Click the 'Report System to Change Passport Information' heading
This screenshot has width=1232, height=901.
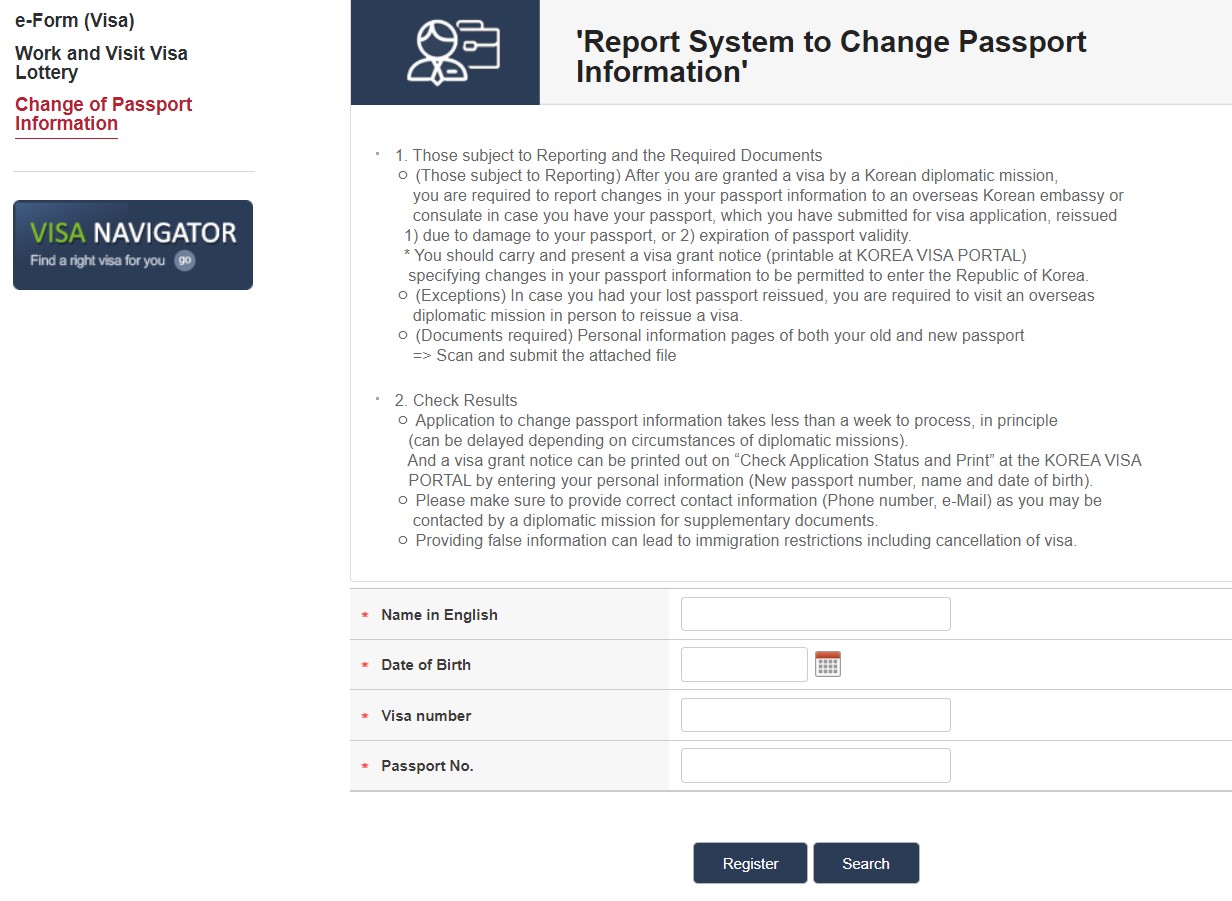click(x=830, y=56)
